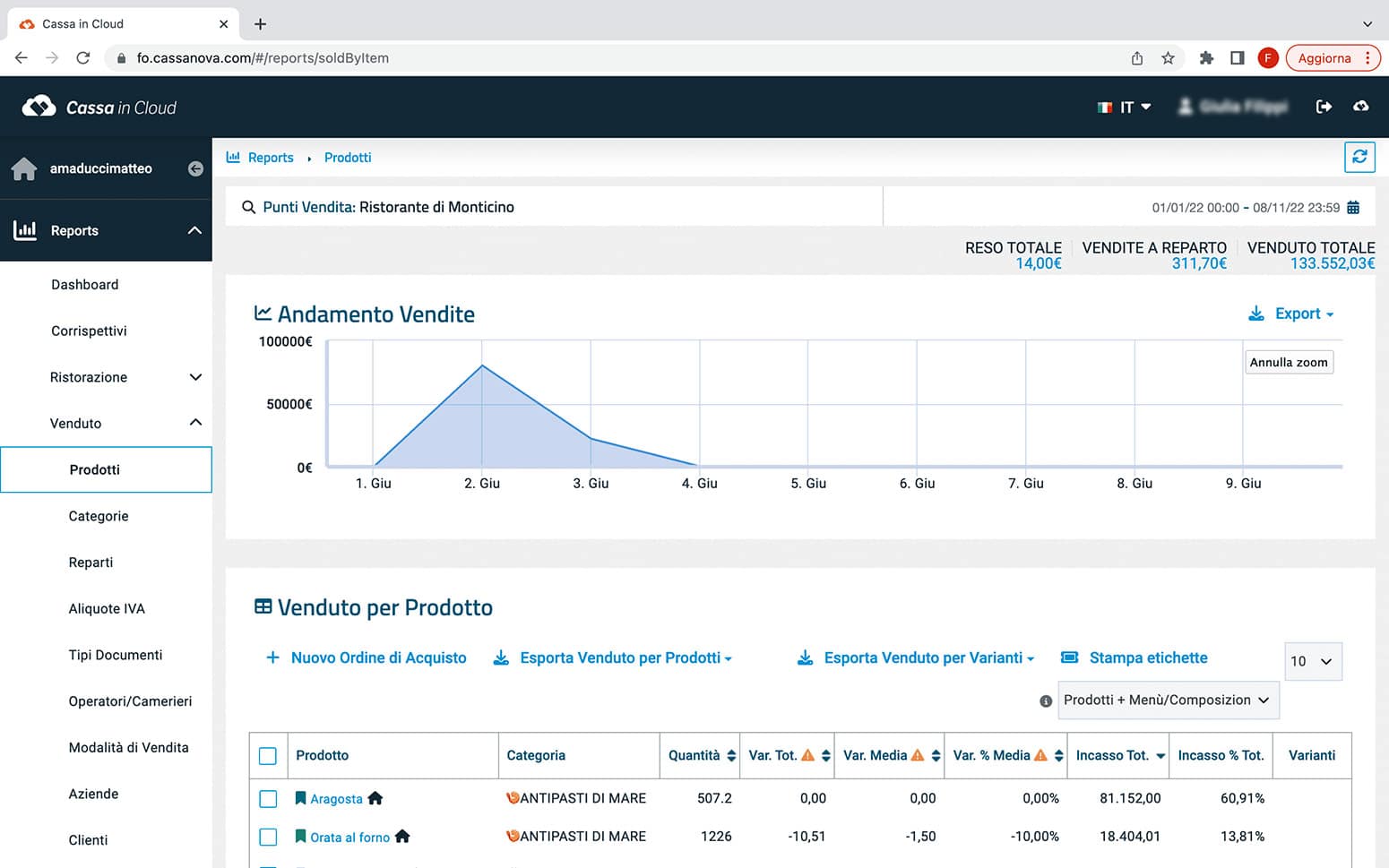Collapse the Venduto sidebar section
Screen dimensions: 1389x868
pyautogui.click(x=195, y=423)
